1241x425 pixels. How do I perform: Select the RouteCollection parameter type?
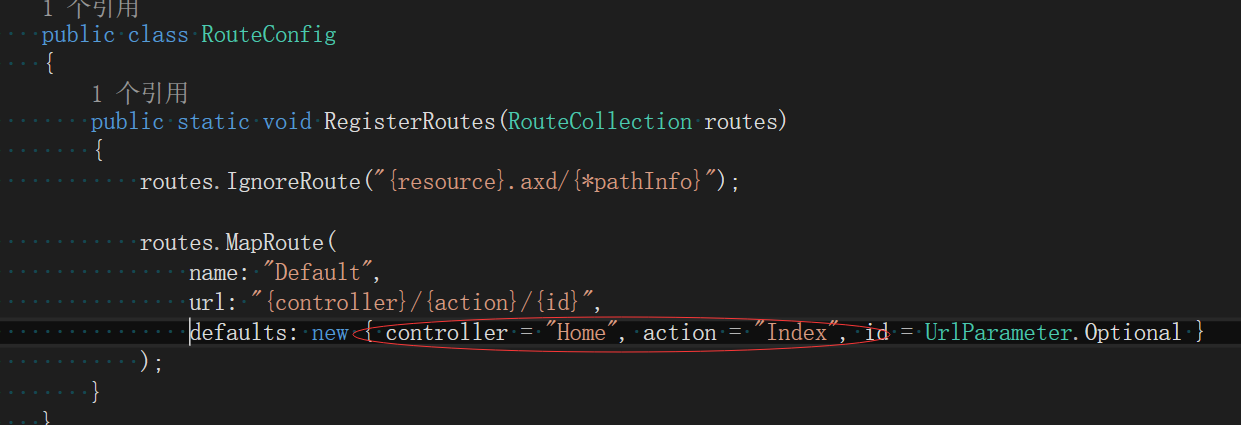(x=599, y=122)
